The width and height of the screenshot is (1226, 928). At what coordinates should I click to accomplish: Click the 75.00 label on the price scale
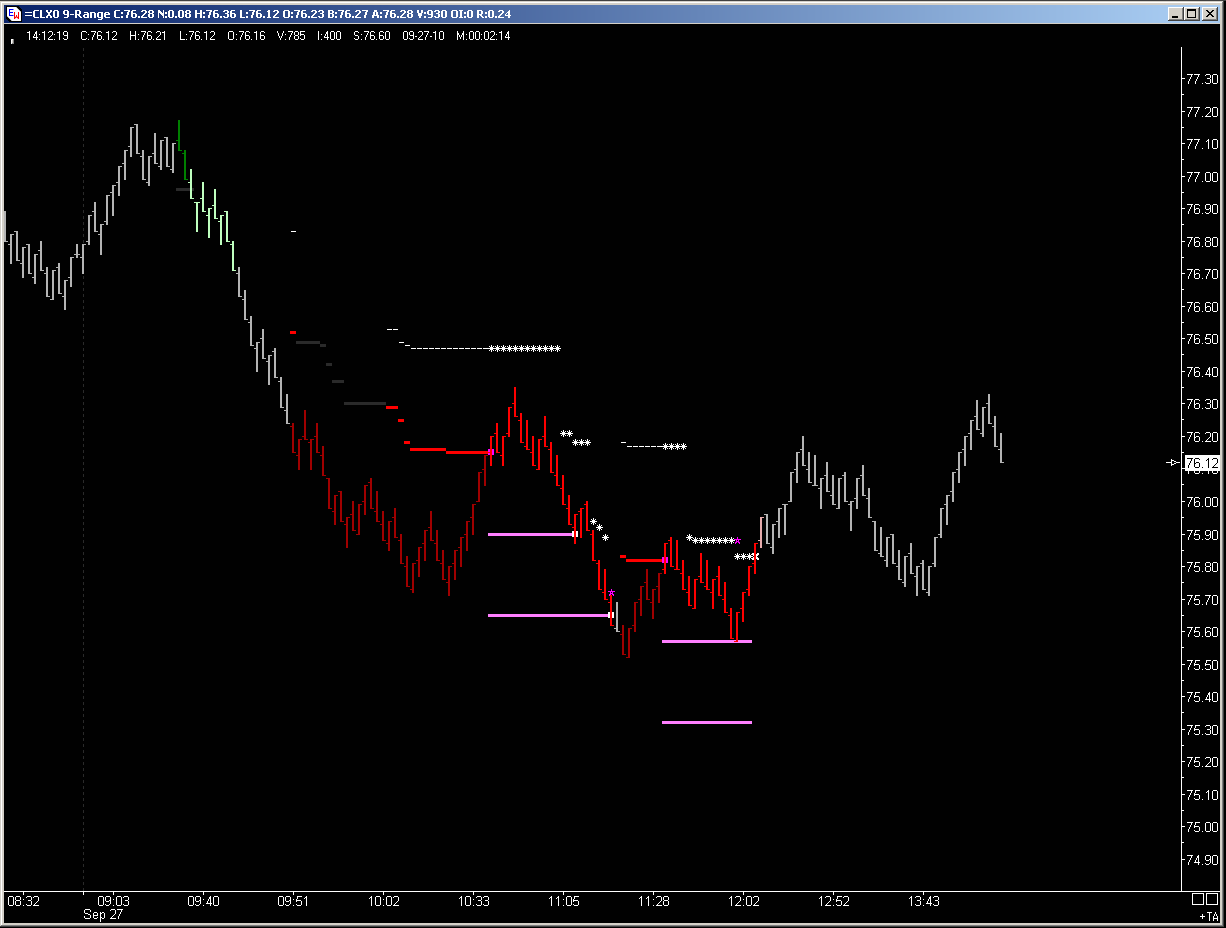tap(1201, 828)
